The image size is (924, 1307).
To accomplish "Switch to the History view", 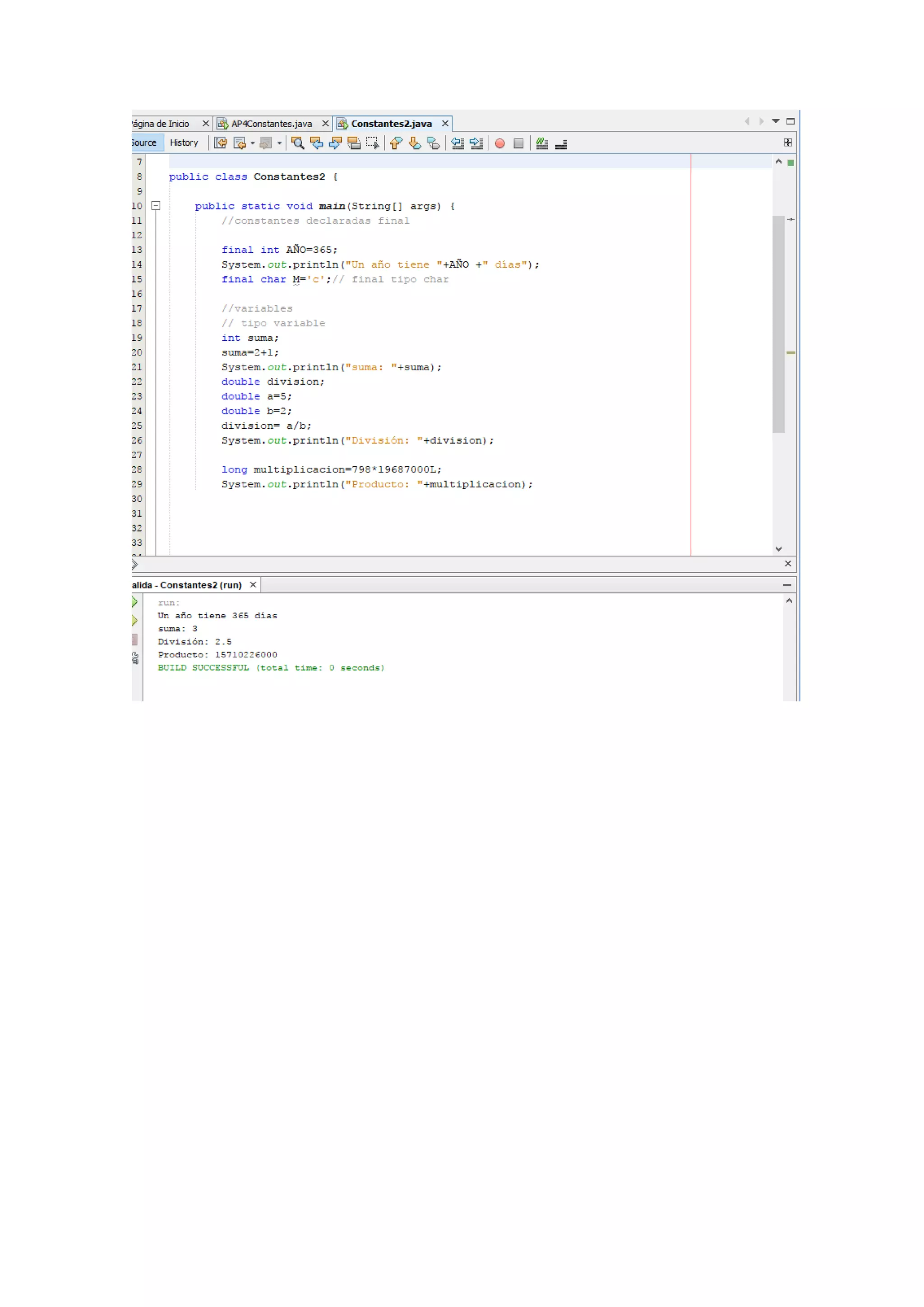I will 184,142.
